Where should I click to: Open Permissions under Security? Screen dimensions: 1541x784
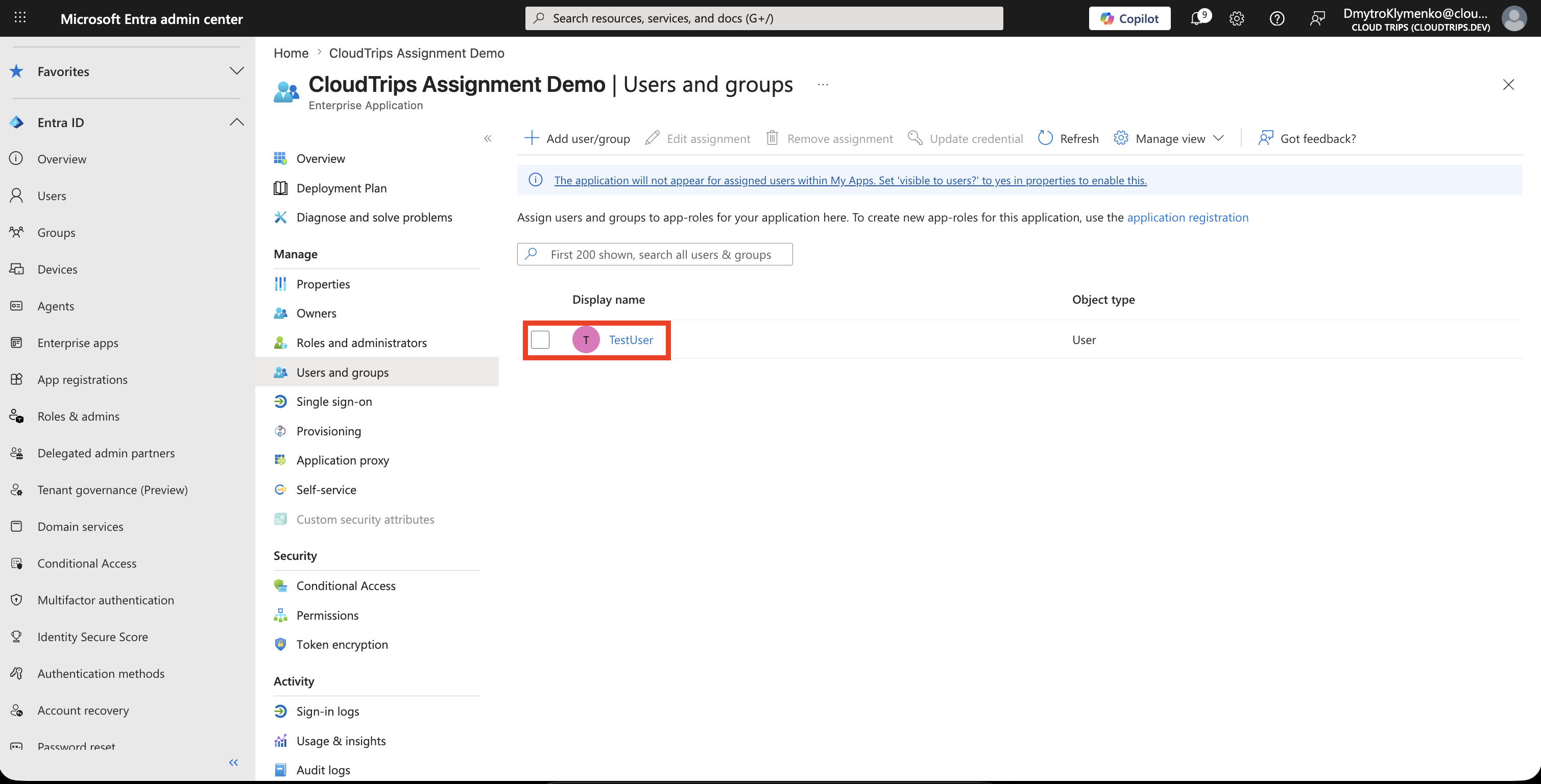coord(327,616)
